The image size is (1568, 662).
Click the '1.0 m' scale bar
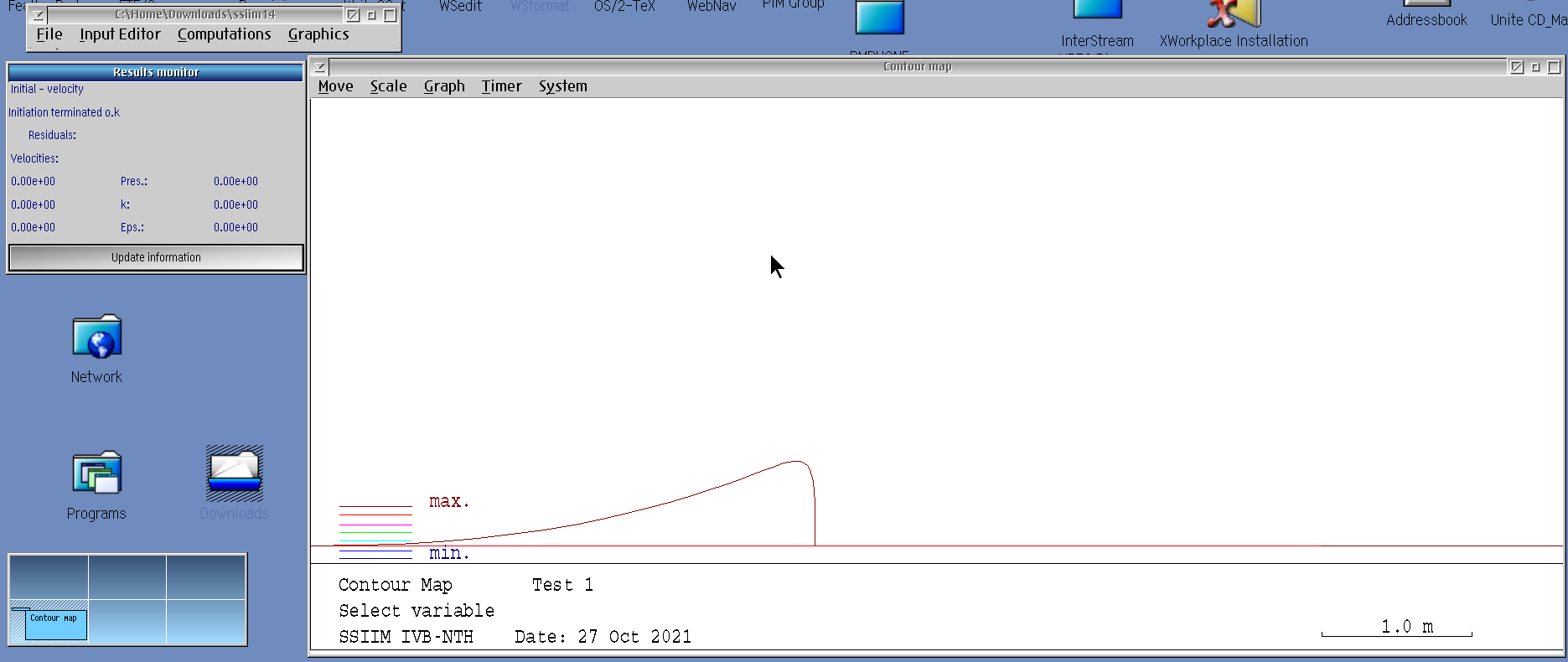click(1397, 628)
